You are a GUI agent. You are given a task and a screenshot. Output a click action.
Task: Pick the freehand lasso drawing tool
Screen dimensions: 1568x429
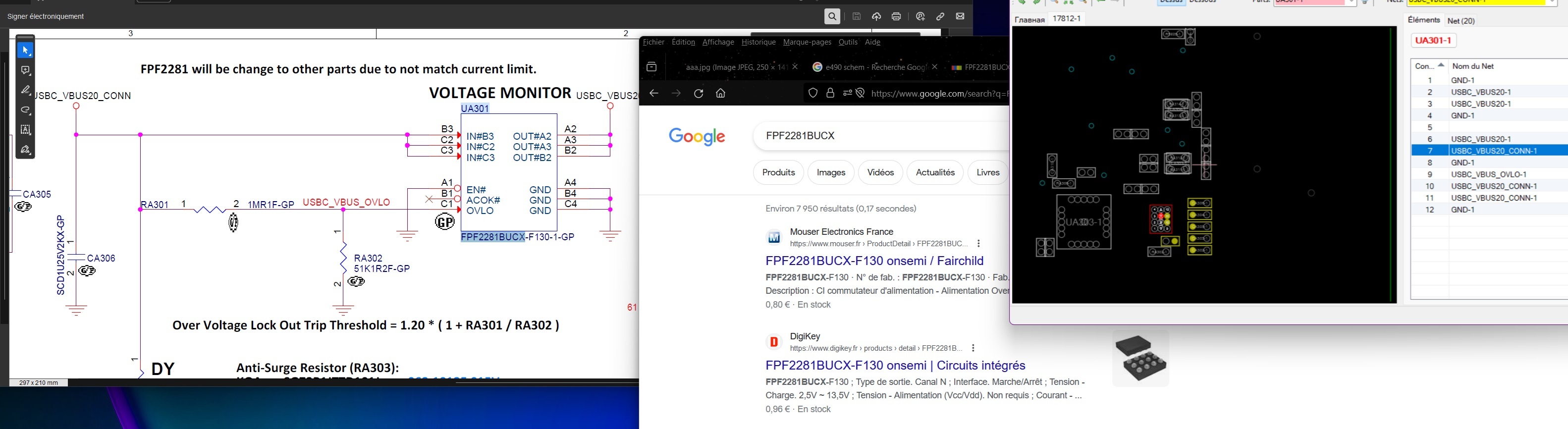point(26,110)
